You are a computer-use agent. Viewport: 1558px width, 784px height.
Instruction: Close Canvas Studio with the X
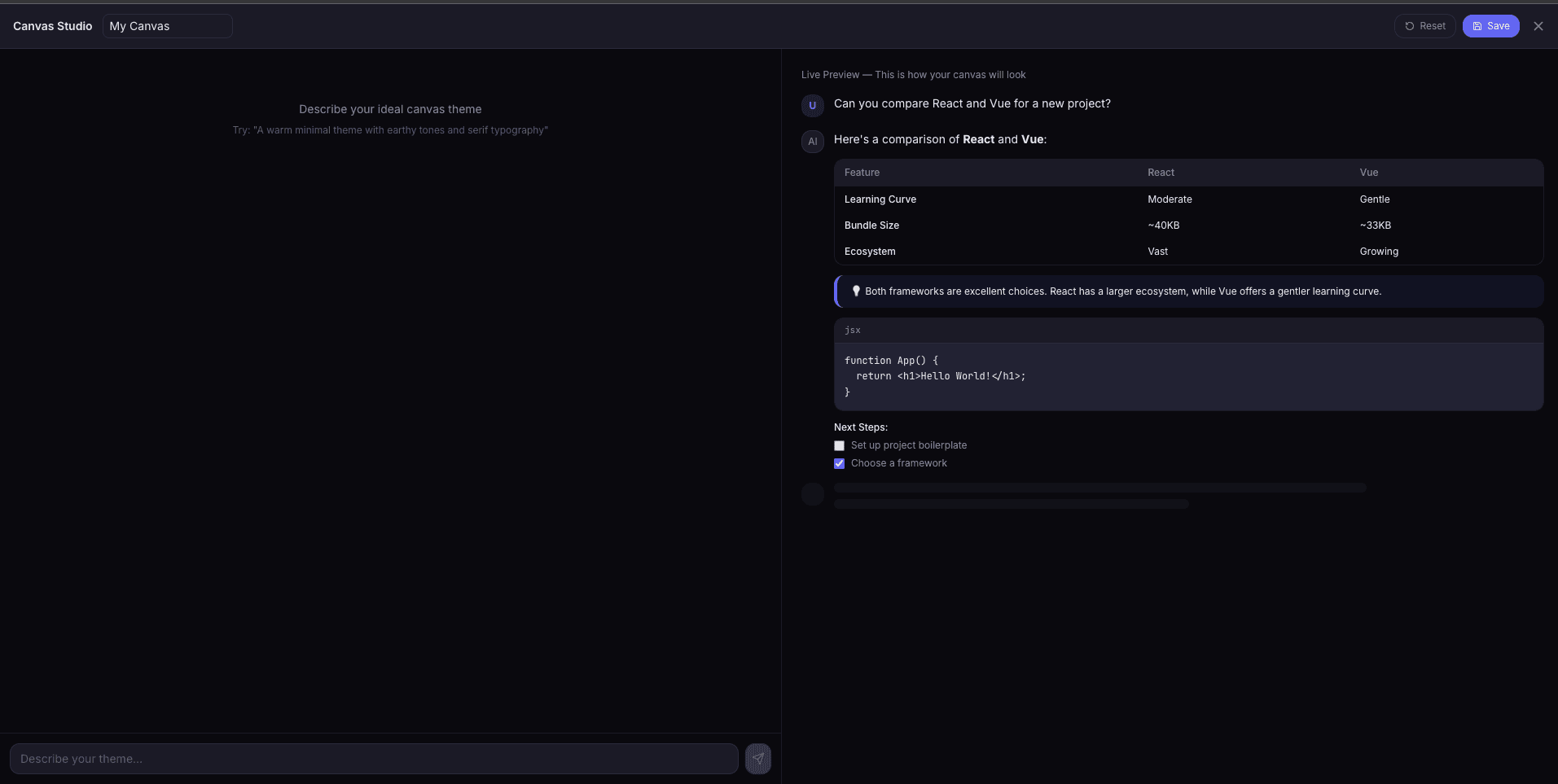click(1538, 26)
